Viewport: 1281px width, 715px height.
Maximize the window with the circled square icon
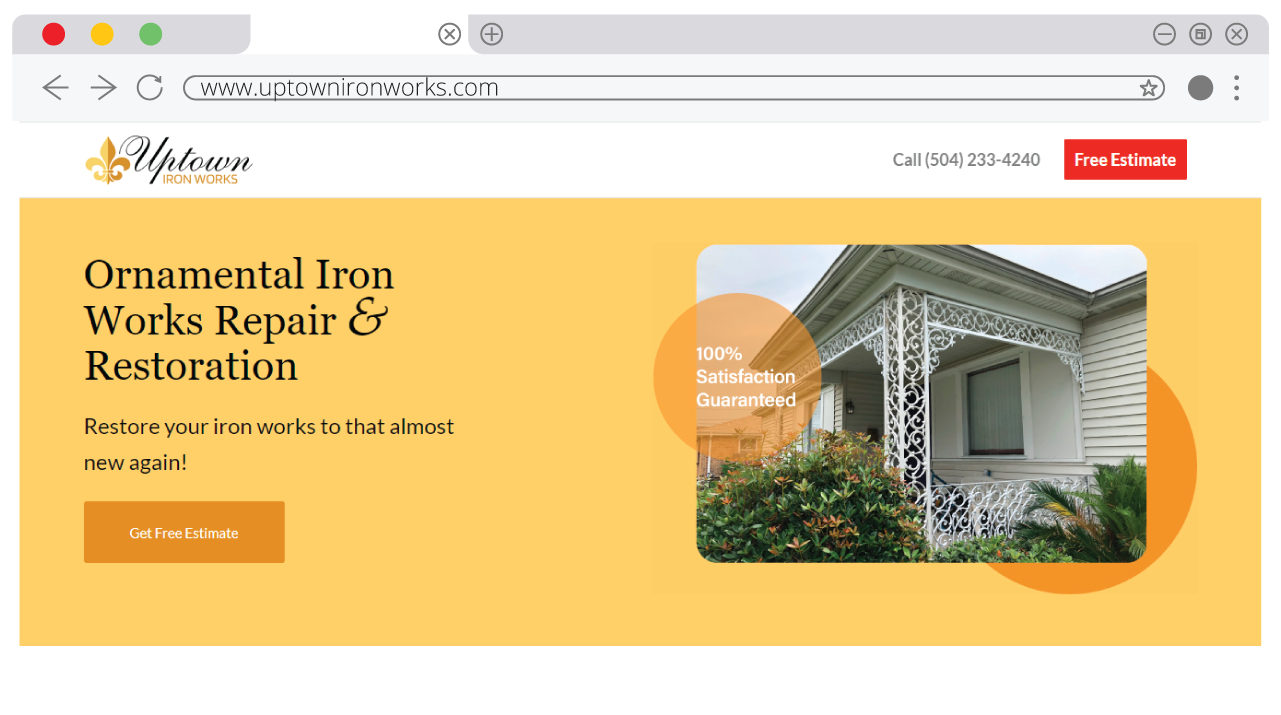1200,35
